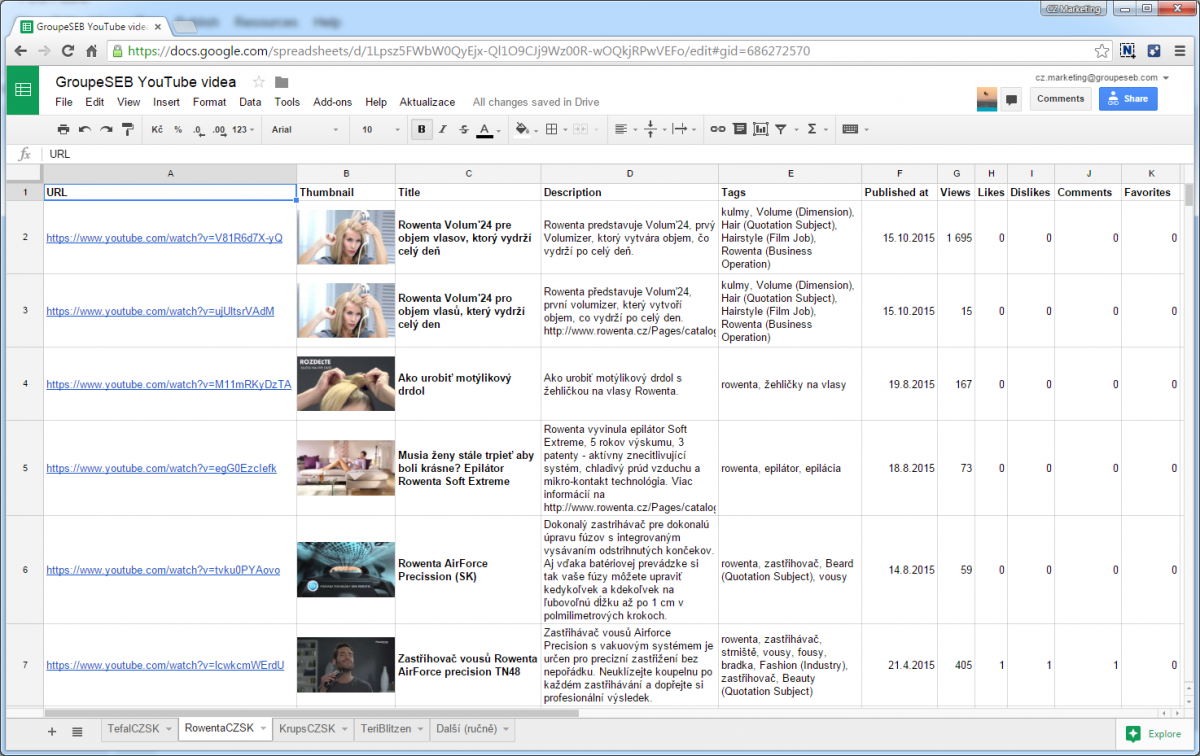The image size is (1200, 756).
Task: Insert a chart using toolbar icon
Action: tap(761, 129)
